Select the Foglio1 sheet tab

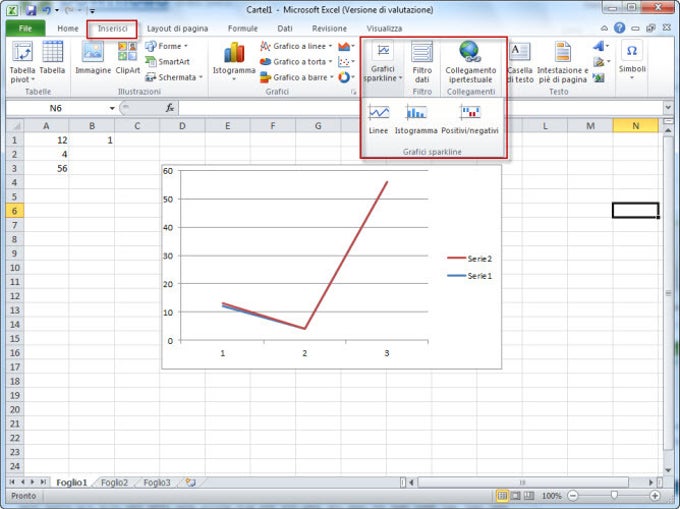[x=72, y=482]
